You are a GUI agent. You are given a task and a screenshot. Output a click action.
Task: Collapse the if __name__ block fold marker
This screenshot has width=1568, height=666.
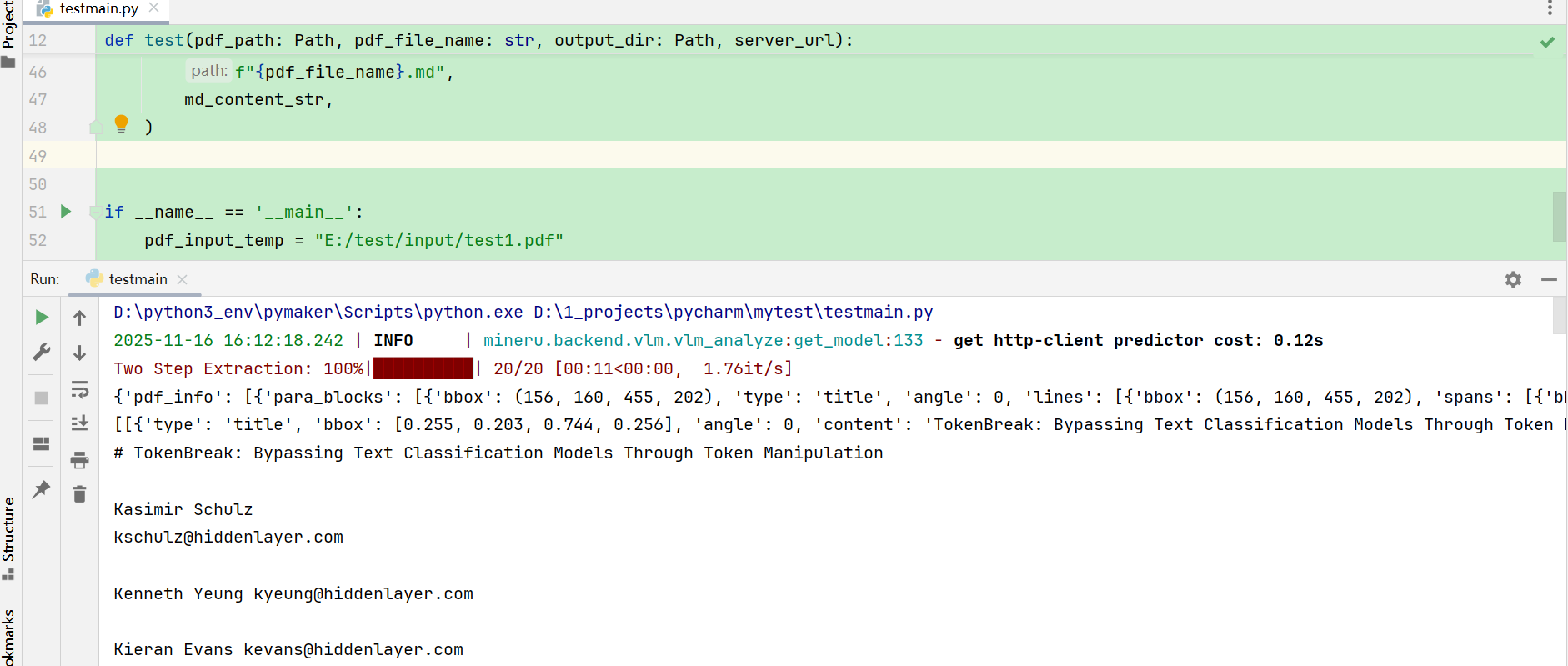[x=96, y=212]
